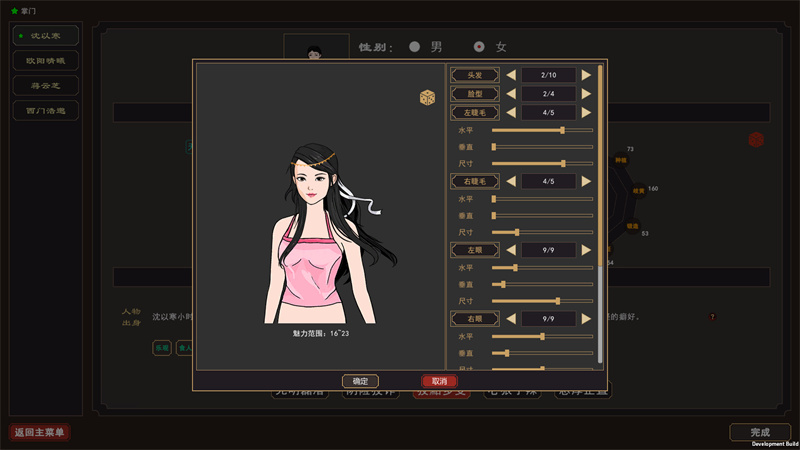
Task: Click the left arrow for left eyelash (左睫毛)
Action: pyautogui.click(x=510, y=113)
